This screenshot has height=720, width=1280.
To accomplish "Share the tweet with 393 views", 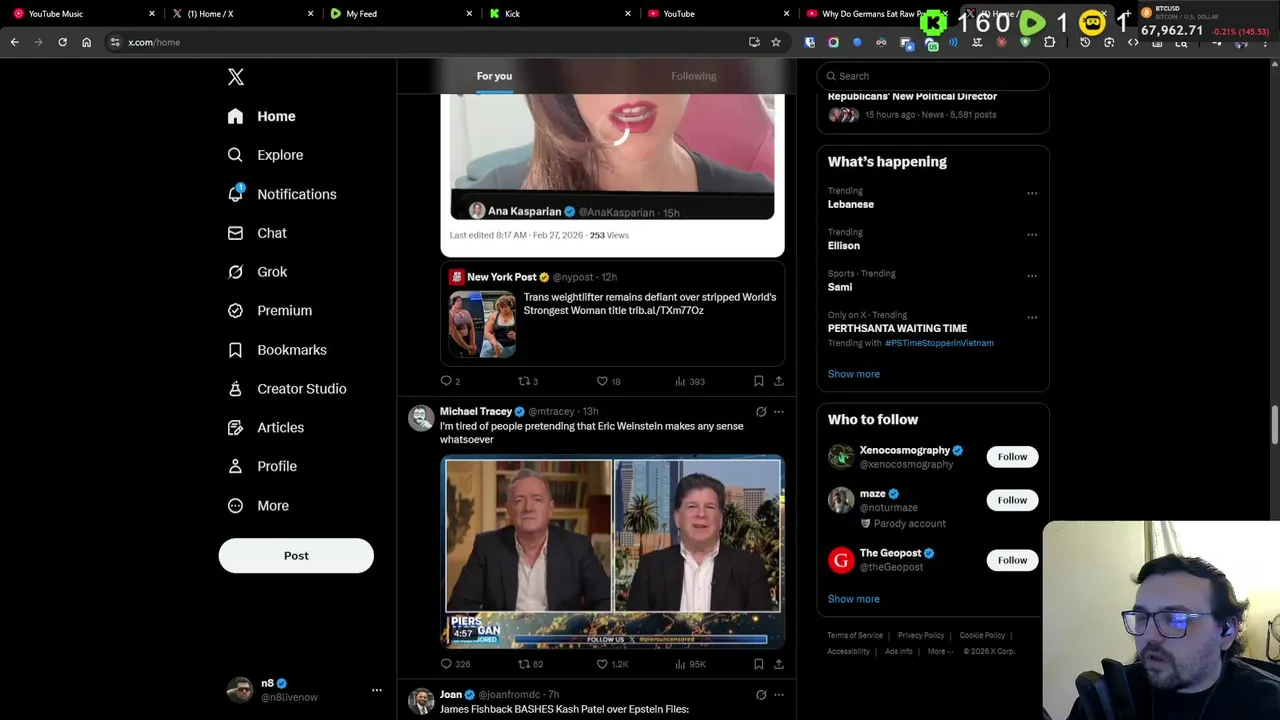I will (779, 381).
